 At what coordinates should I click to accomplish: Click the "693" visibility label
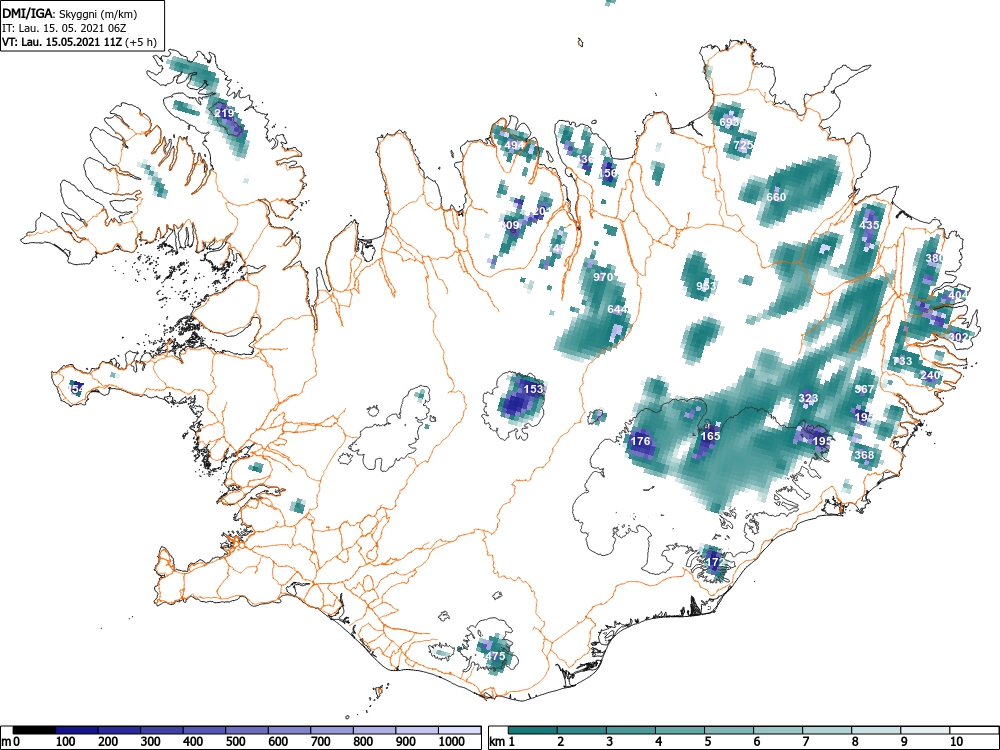point(729,122)
